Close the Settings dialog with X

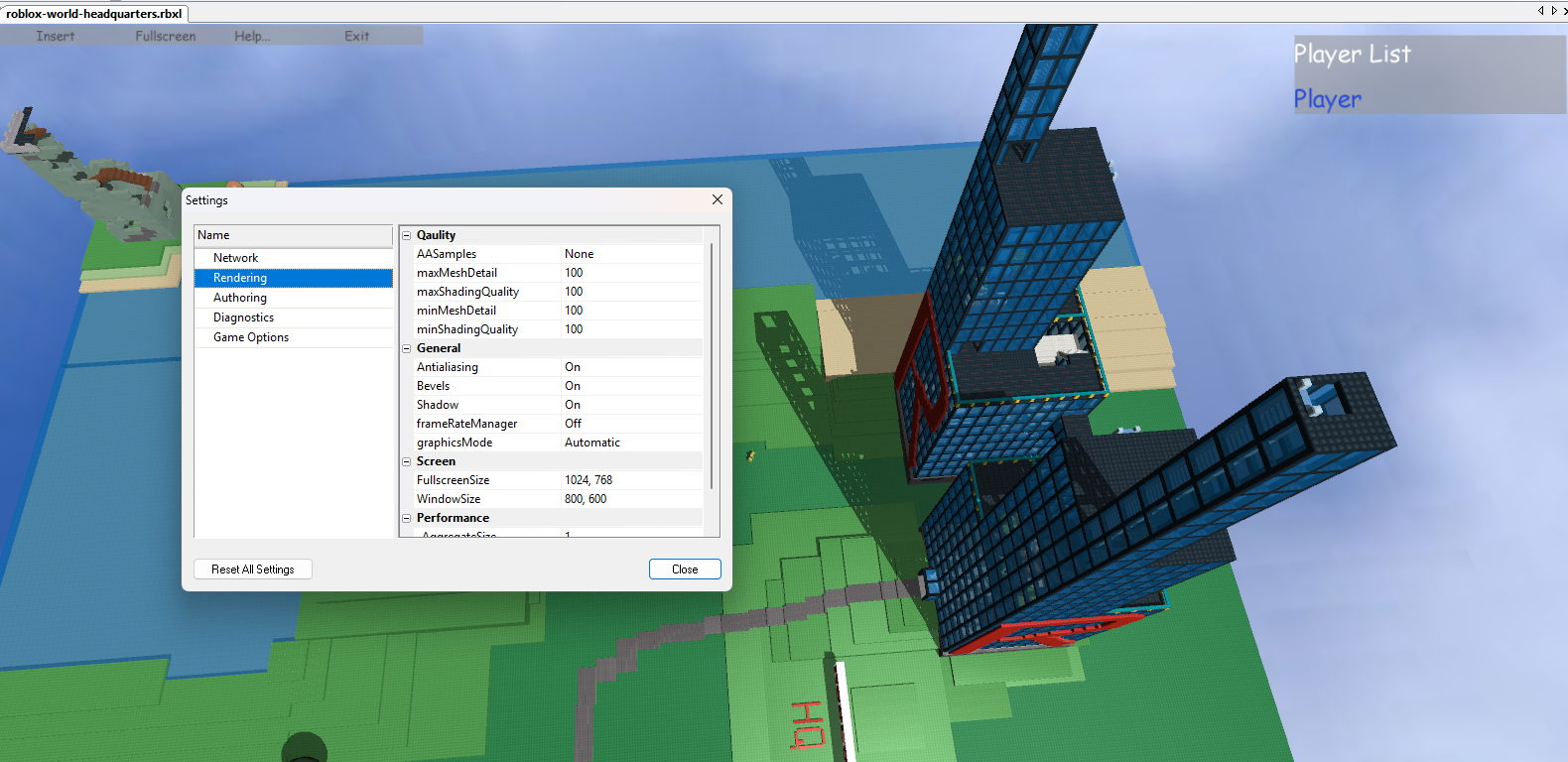pos(718,199)
